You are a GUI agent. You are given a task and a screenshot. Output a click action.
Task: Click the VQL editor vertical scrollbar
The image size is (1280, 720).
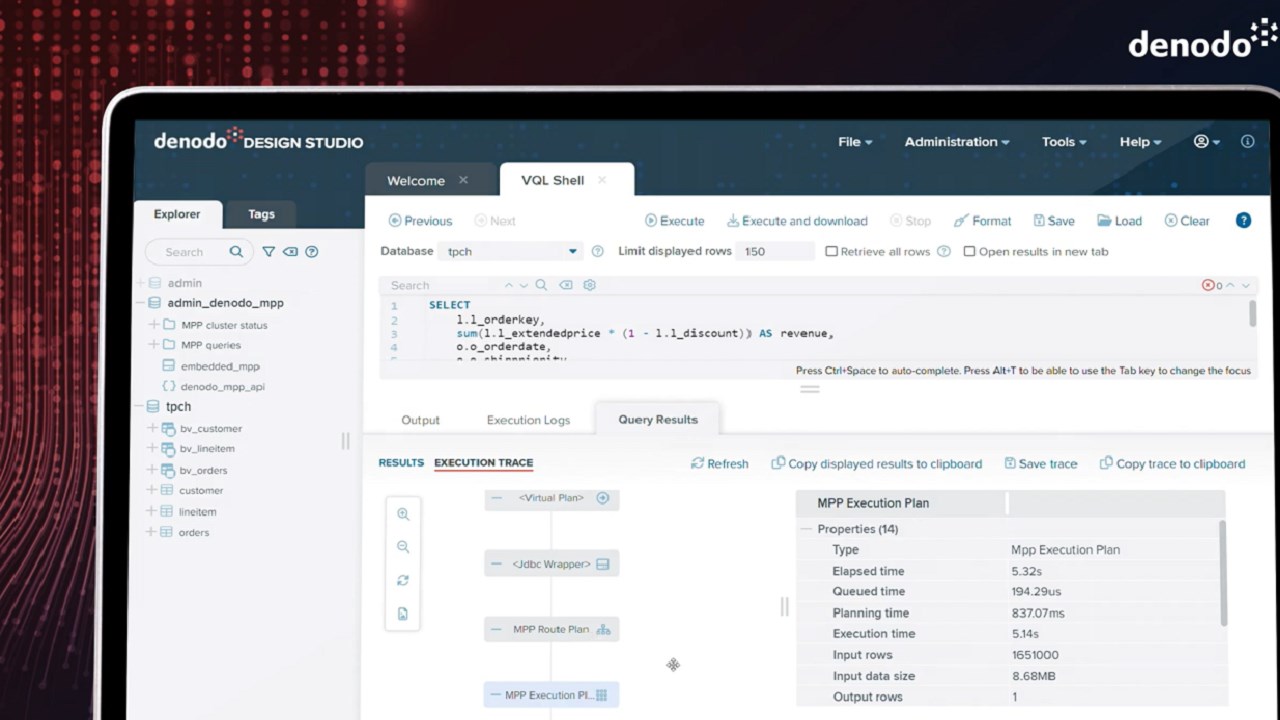pos(1251,312)
